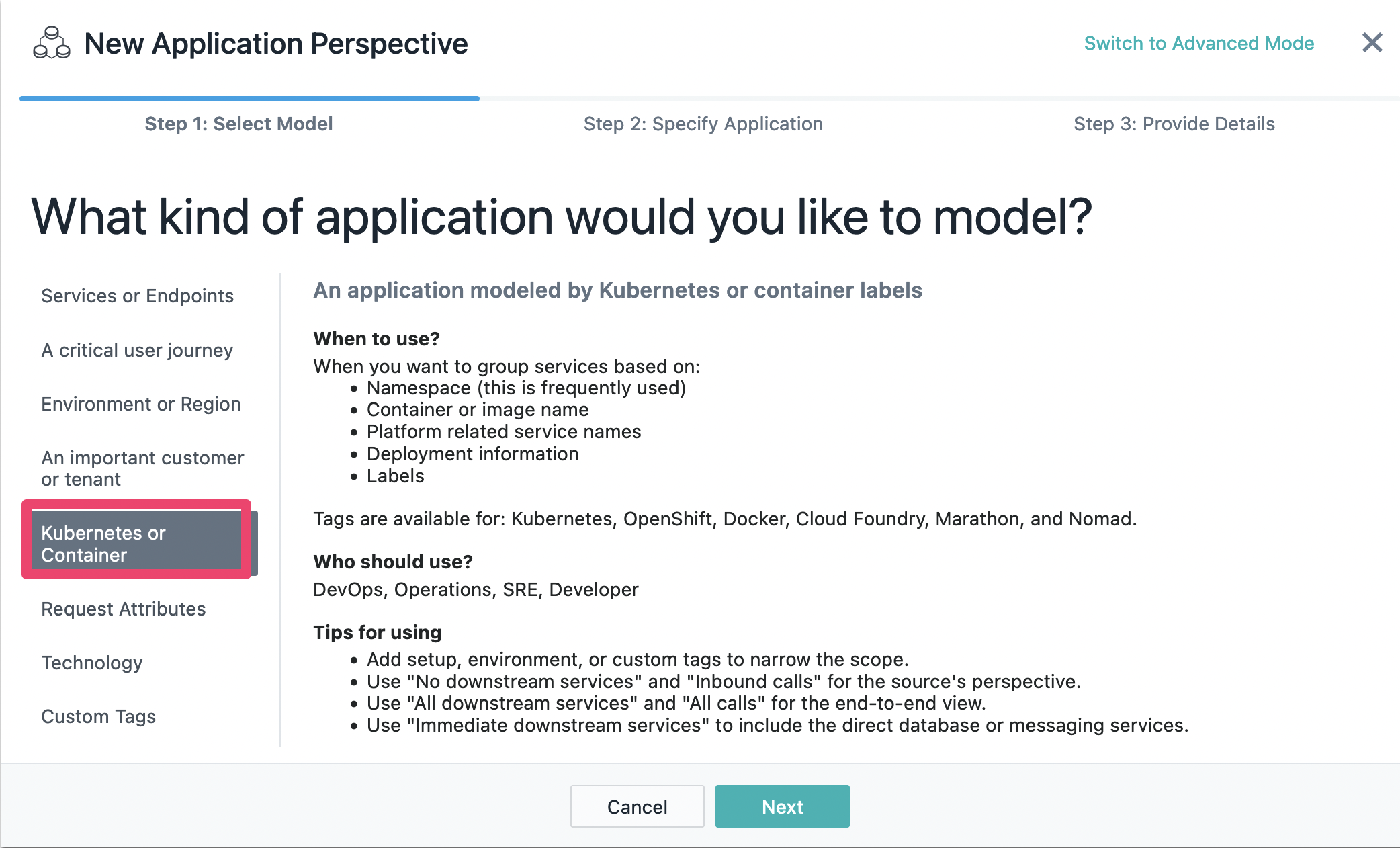The image size is (1400, 848).
Task: Switch to Advanced Mode
Action: pos(1198,43)
